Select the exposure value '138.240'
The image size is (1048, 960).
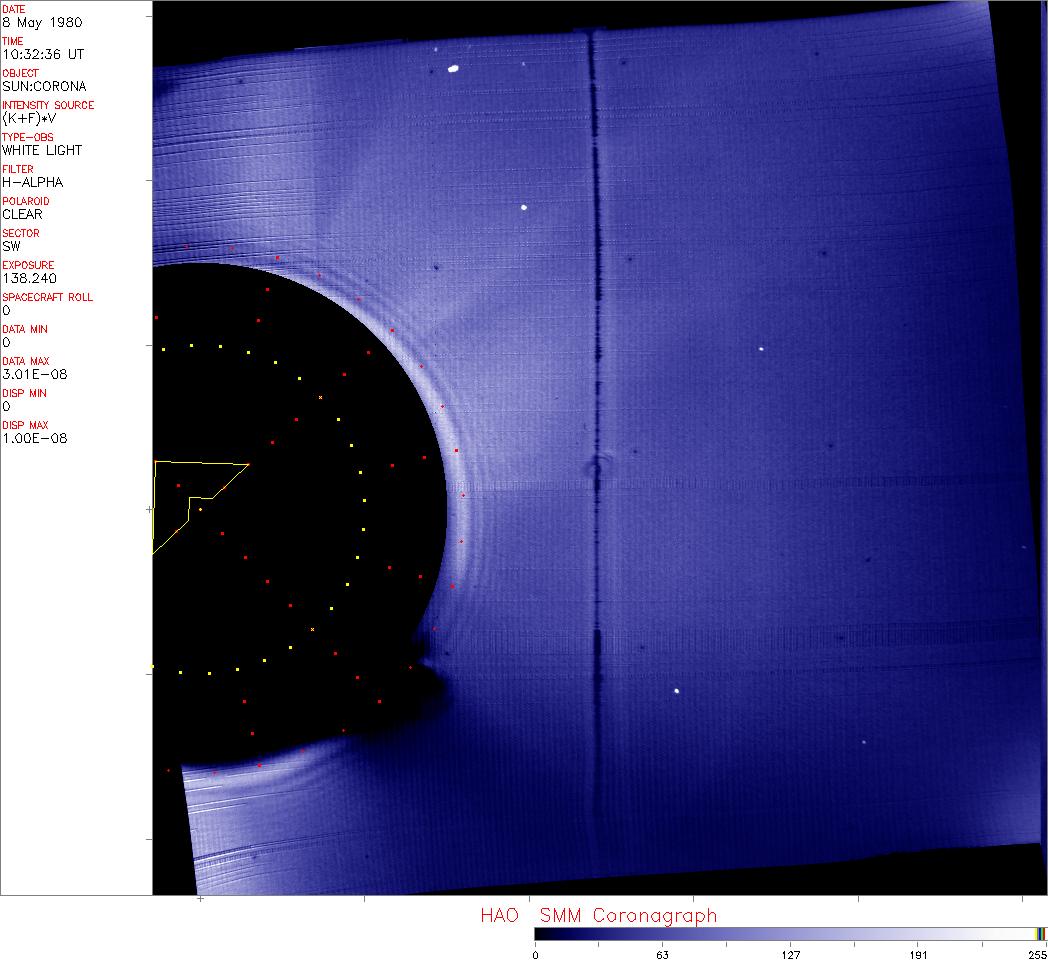pyautogui.click(x=28, y=278)
